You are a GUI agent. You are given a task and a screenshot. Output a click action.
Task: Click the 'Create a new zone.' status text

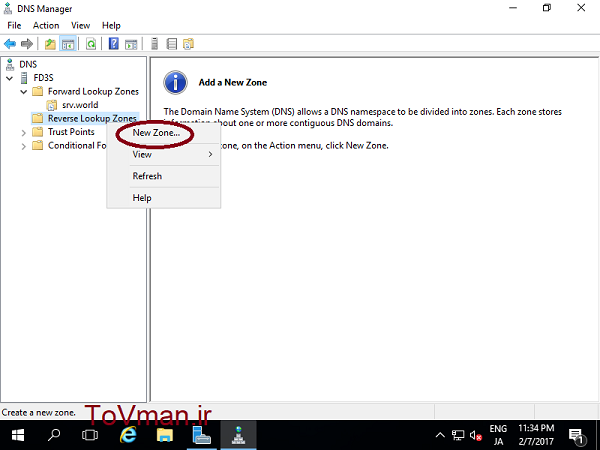coord(38,412)
